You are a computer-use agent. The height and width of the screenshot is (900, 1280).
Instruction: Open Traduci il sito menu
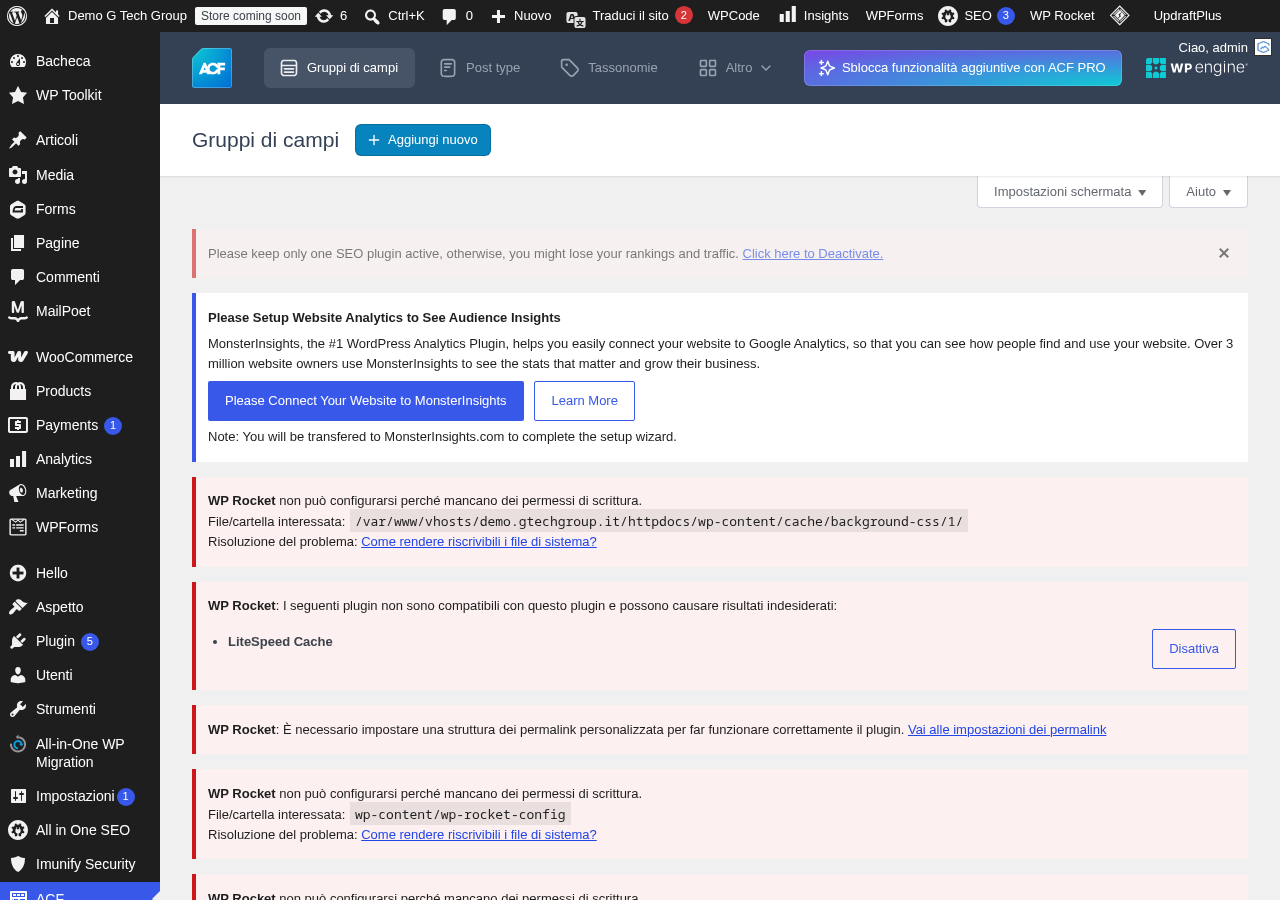[629, 15]
